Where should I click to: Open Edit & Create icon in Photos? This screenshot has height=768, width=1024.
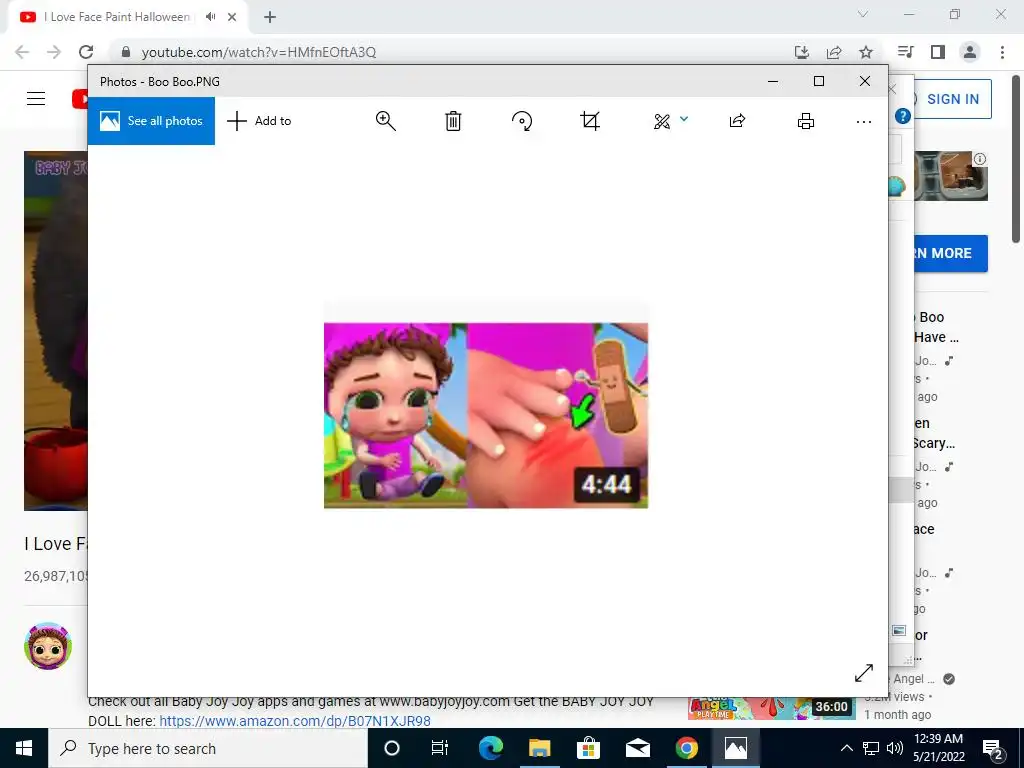(x=662, y=121)
